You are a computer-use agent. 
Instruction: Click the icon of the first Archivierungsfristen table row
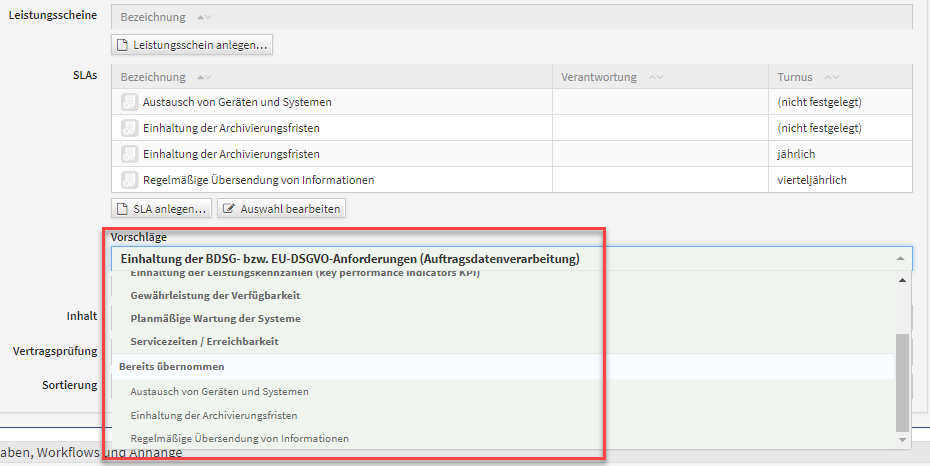click(128, 128)
